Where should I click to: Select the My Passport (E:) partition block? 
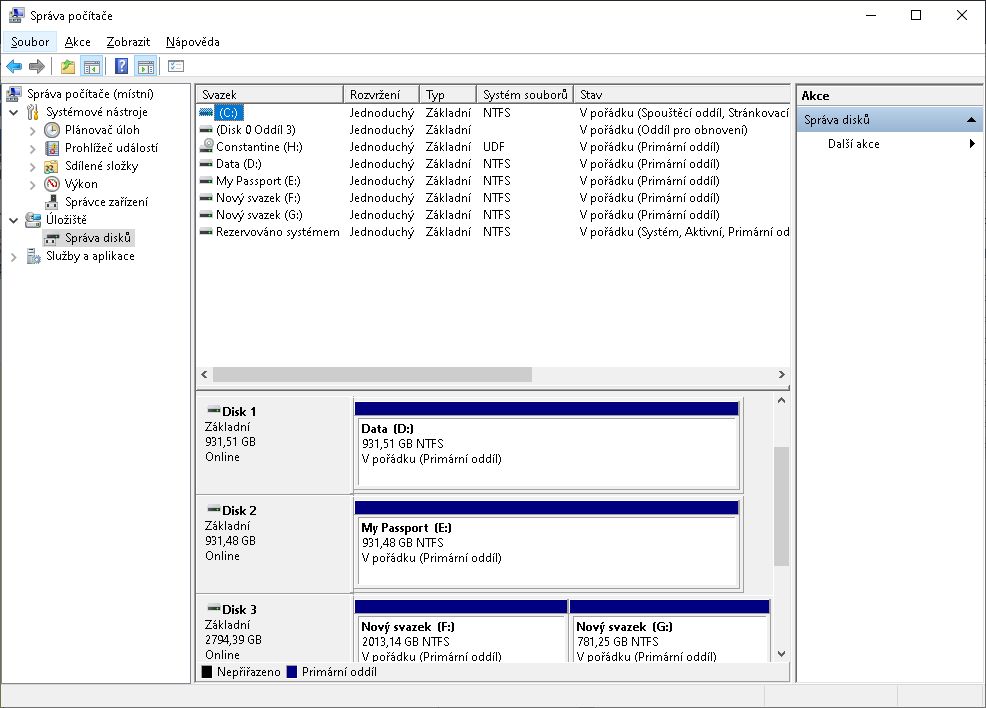(546, 545)
